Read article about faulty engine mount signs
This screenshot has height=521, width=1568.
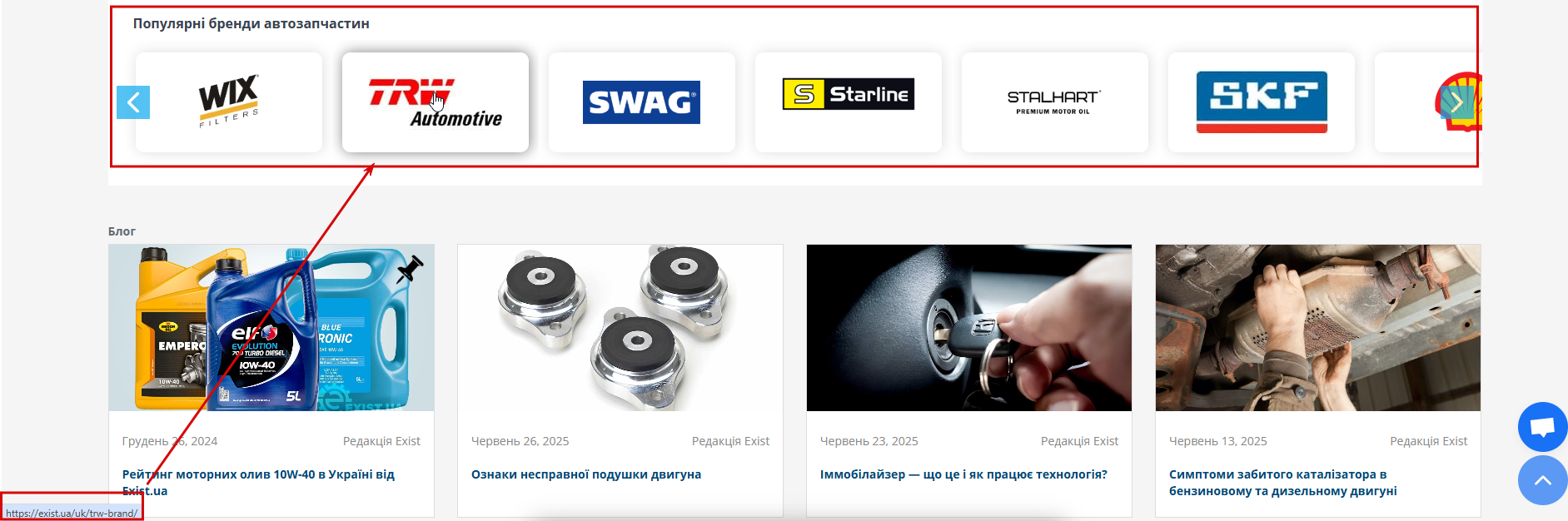tap(586, 474)
